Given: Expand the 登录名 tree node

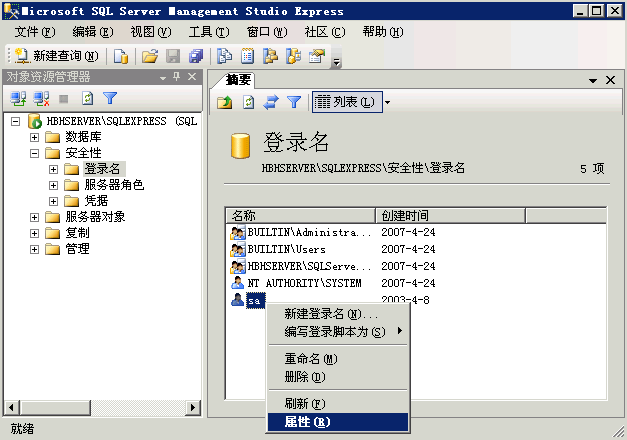Looking at the screenshot, I should tap(53, 169).
